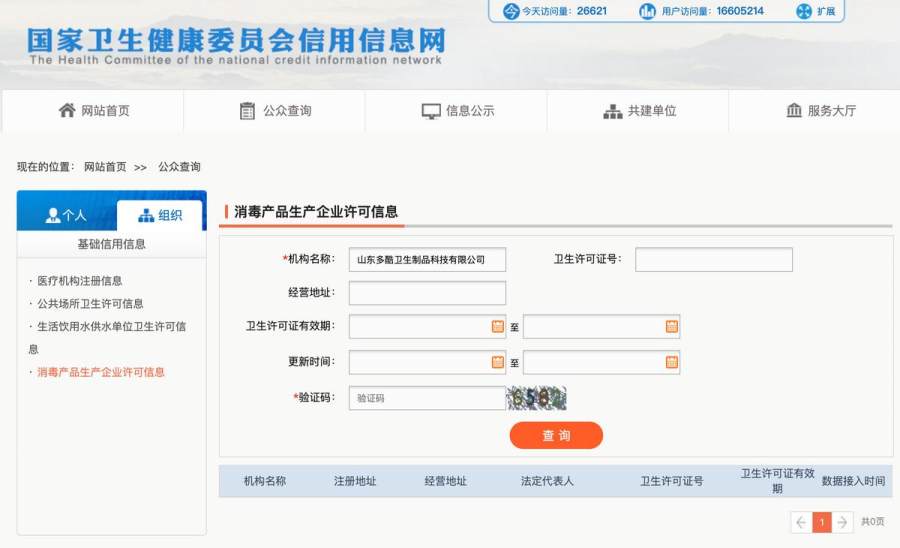Open 服务大厅 navigation item
The height and width of the screenshot is (548, 900).
[820, 111]
